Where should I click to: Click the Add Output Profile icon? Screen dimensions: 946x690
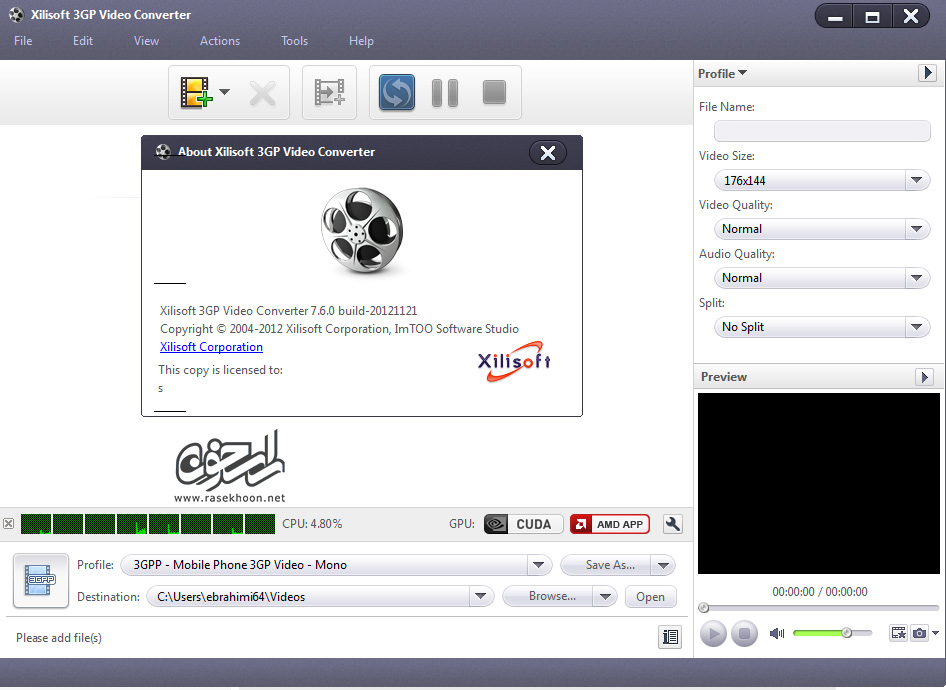(329, 93)
